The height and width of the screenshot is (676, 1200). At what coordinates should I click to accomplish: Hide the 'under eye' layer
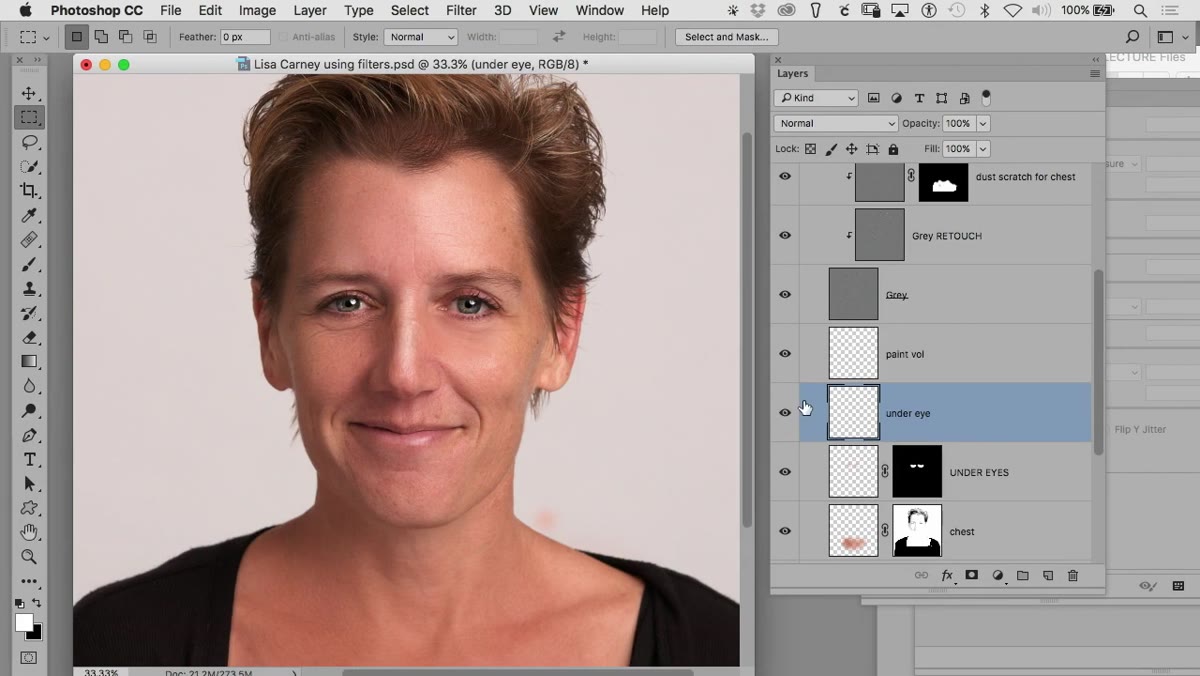click(785, 413)
